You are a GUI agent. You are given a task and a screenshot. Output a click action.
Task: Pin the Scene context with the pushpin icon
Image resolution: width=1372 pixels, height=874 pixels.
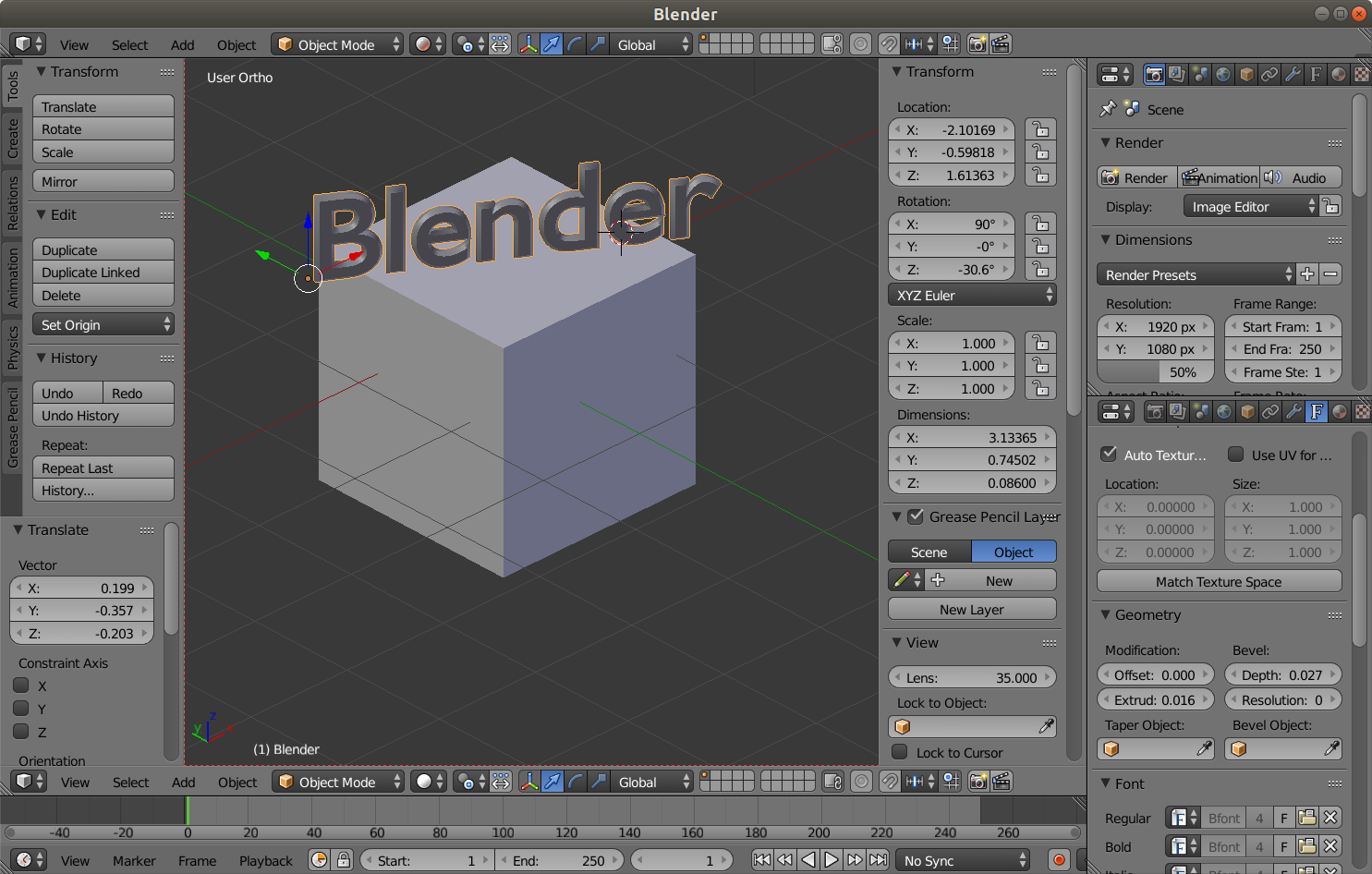tap(1108, 109)
